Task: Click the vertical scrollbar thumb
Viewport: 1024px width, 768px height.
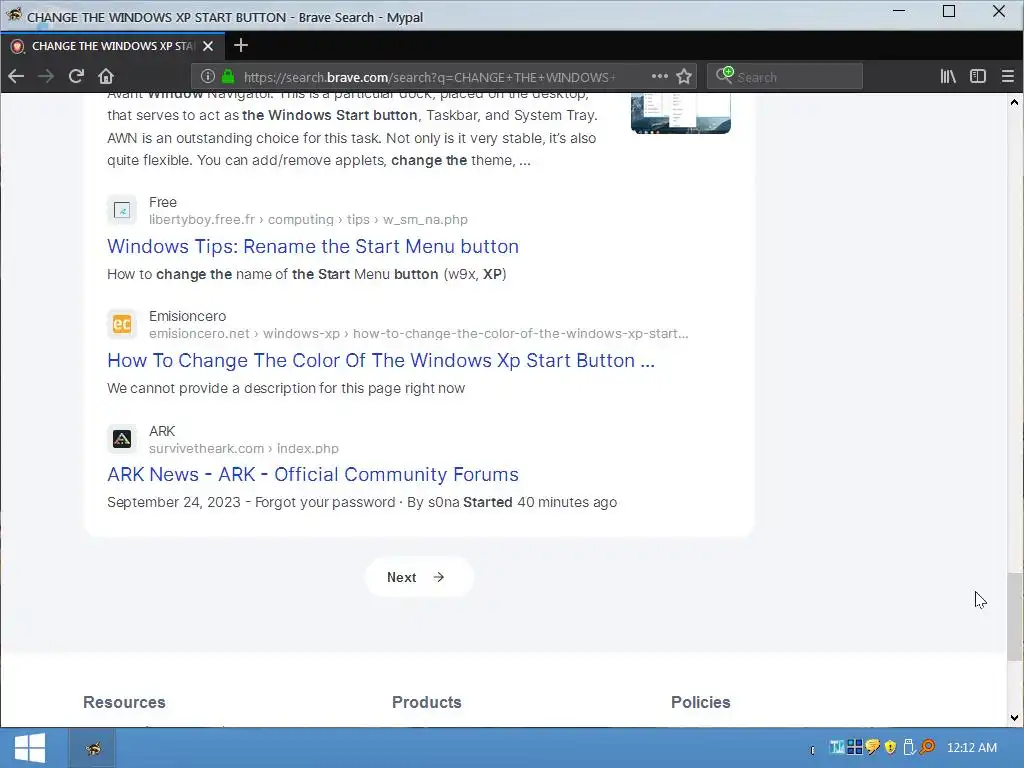Action: (1014, 616)
